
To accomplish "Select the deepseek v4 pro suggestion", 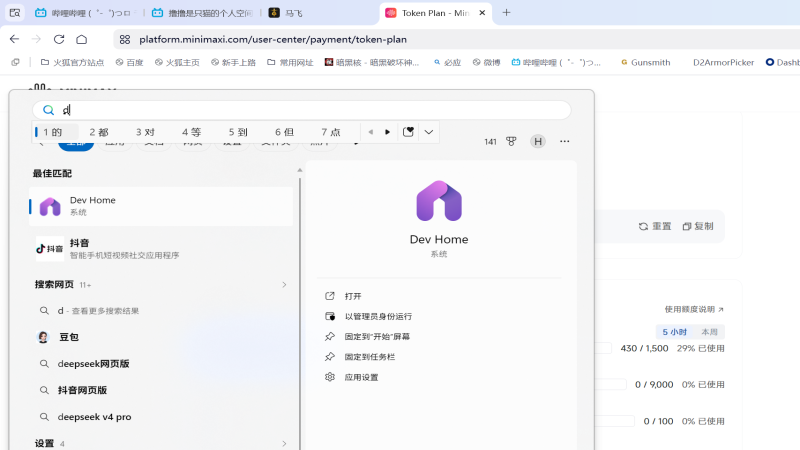I will 161,417.
